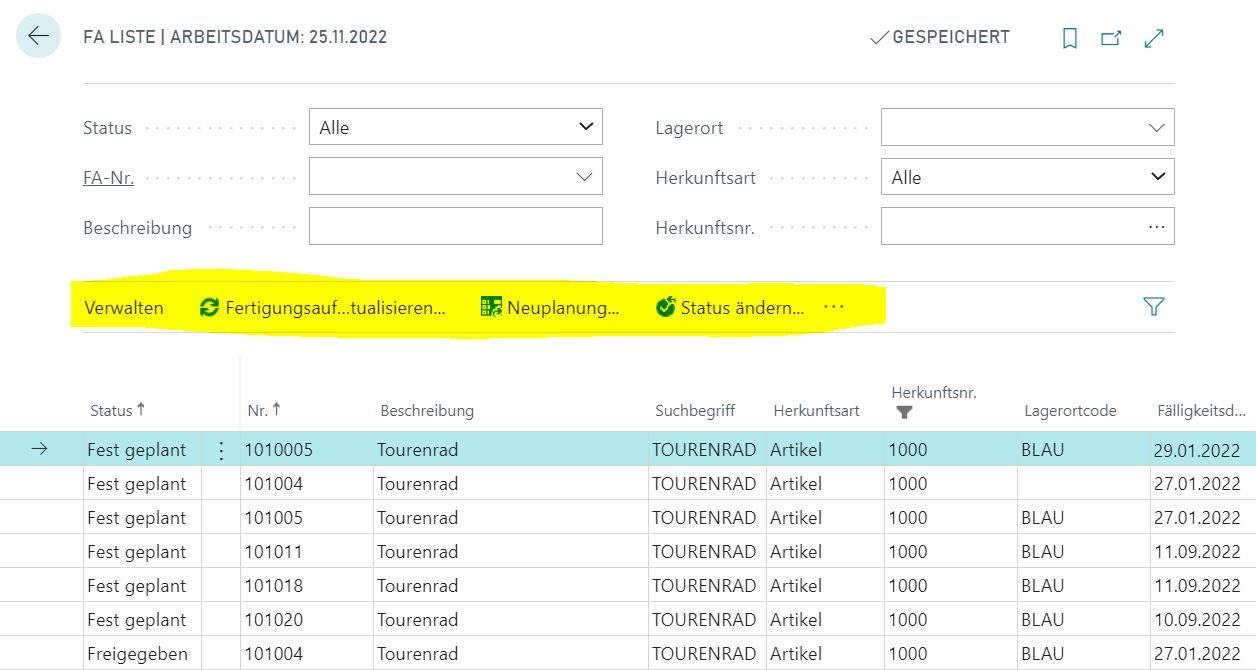Go back with the arrow button
The image size is (1256, 670).
pos(38,37)
